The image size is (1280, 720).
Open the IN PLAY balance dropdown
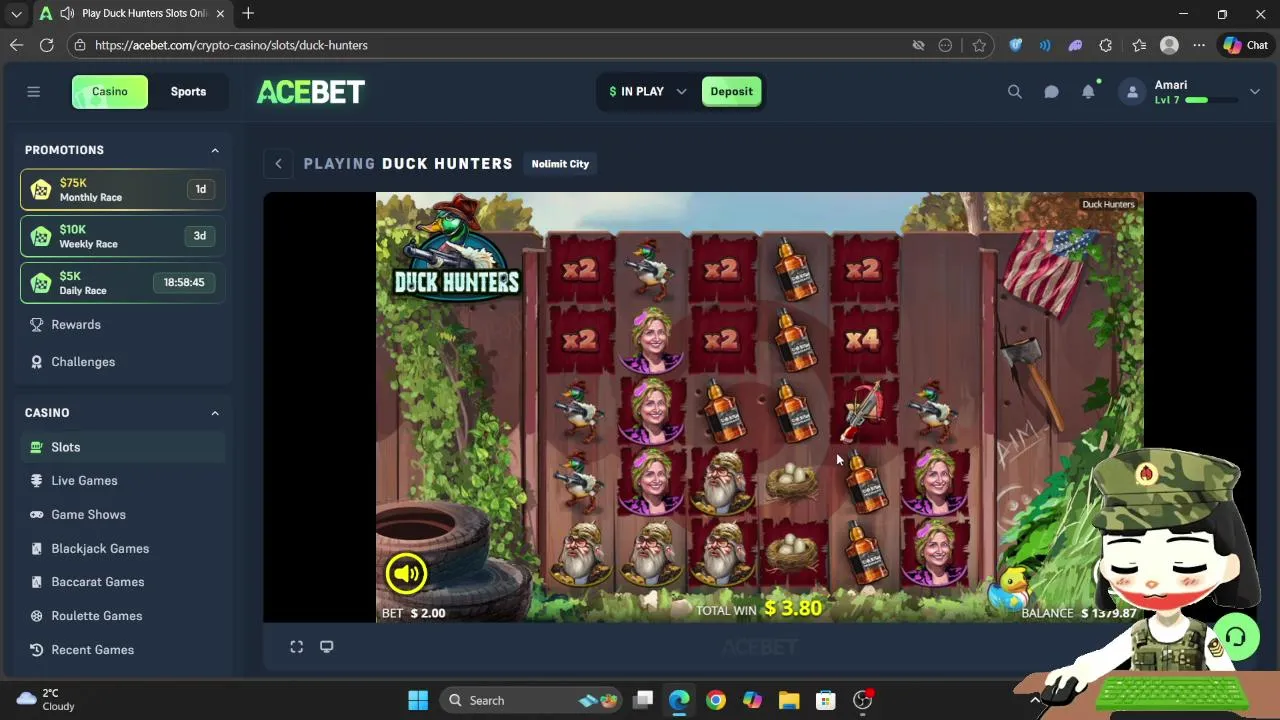click(x=647, y=92)
